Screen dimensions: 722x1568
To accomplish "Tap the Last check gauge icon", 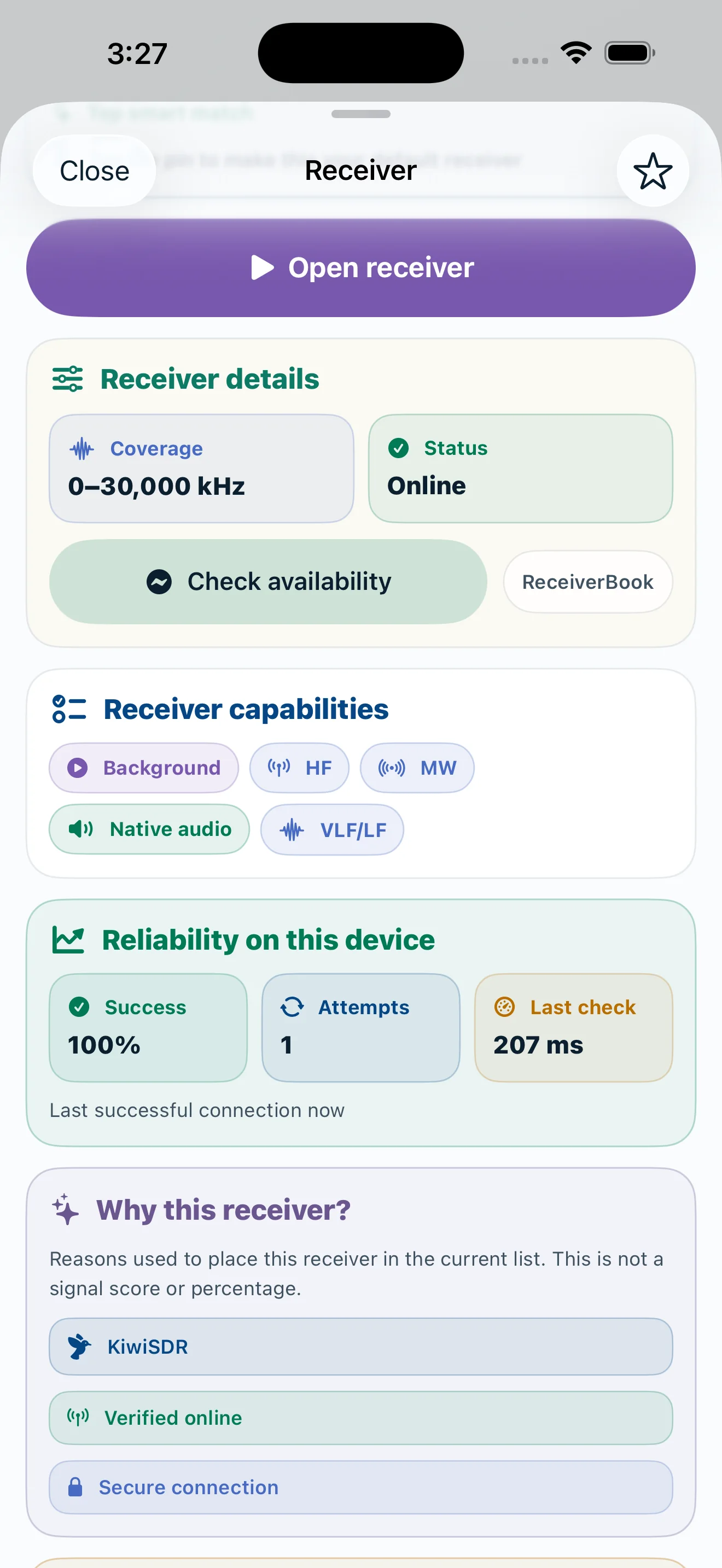I will (x=505, y=1008).
